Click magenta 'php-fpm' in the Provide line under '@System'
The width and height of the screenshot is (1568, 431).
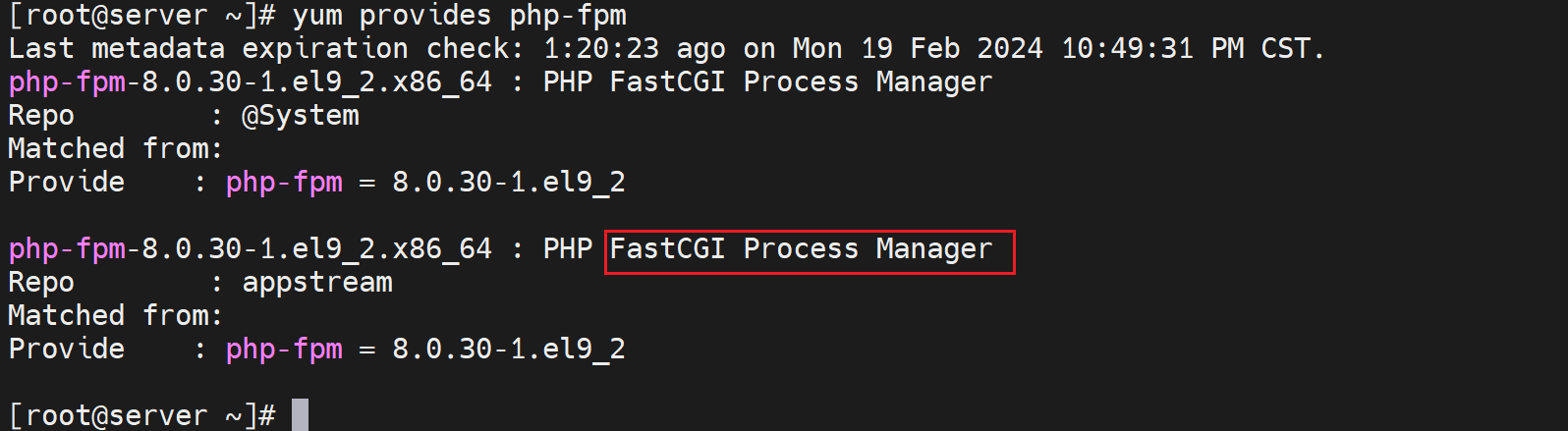[x=284, y=183]
